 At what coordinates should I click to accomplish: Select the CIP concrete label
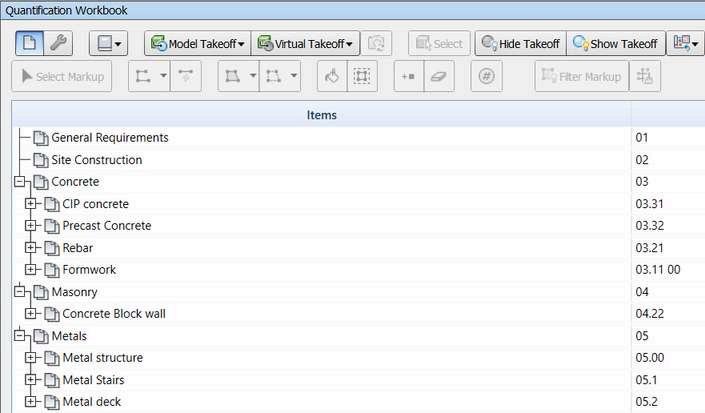95,204
